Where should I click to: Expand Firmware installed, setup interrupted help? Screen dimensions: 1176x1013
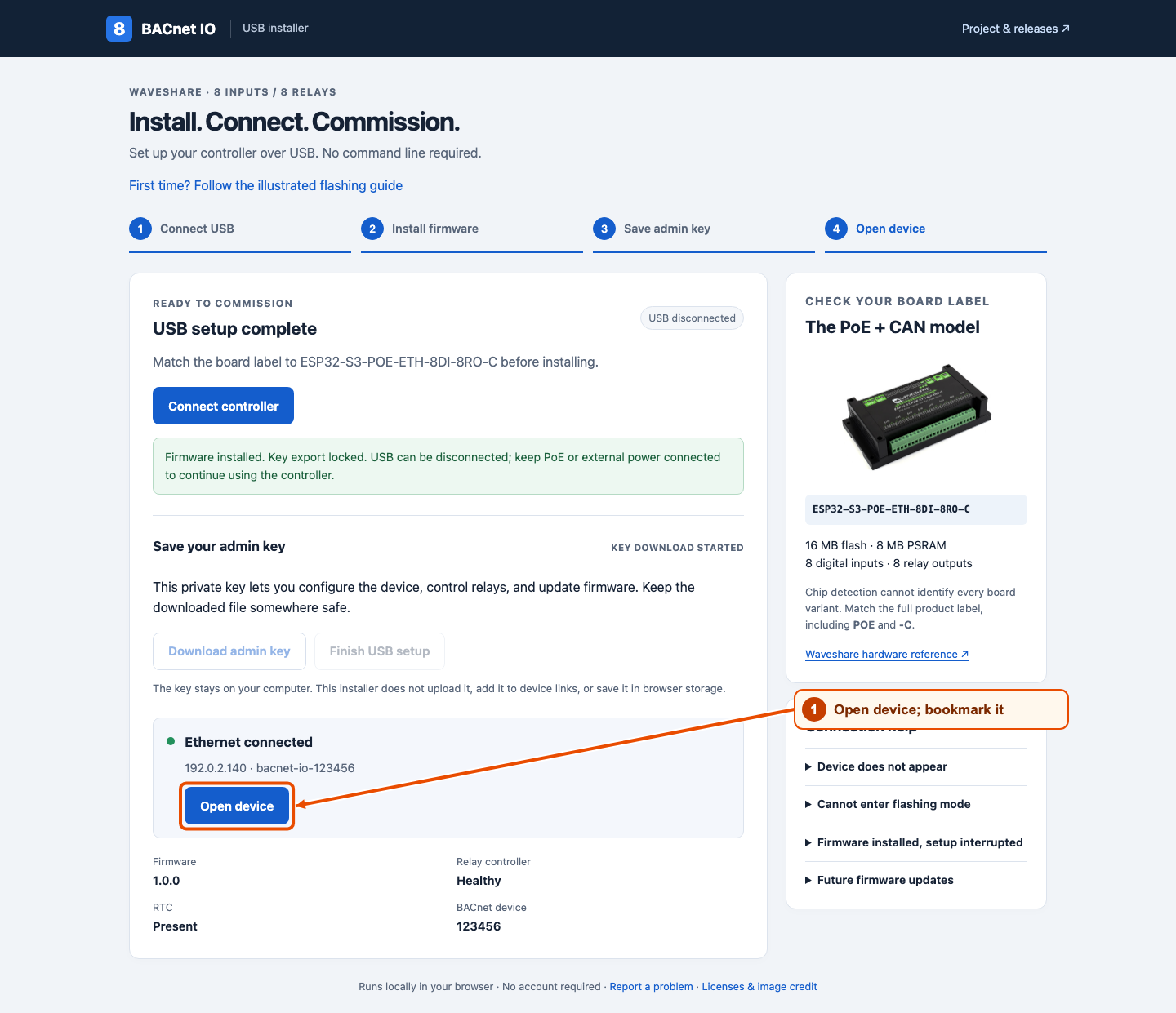(x=916, y=842)
